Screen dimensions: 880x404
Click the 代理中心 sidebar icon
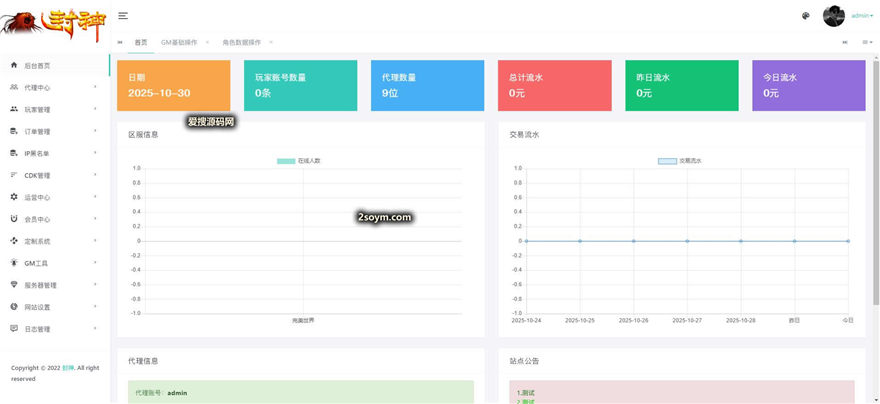click(x=14, y=87)
